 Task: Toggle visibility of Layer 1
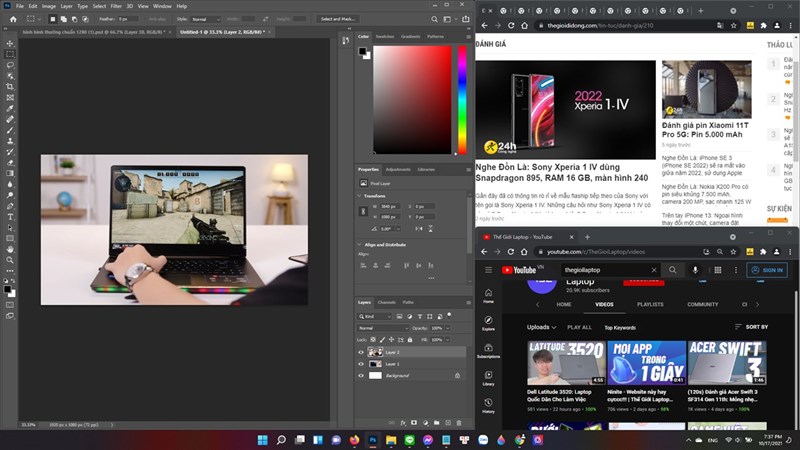tap(361, 364)
